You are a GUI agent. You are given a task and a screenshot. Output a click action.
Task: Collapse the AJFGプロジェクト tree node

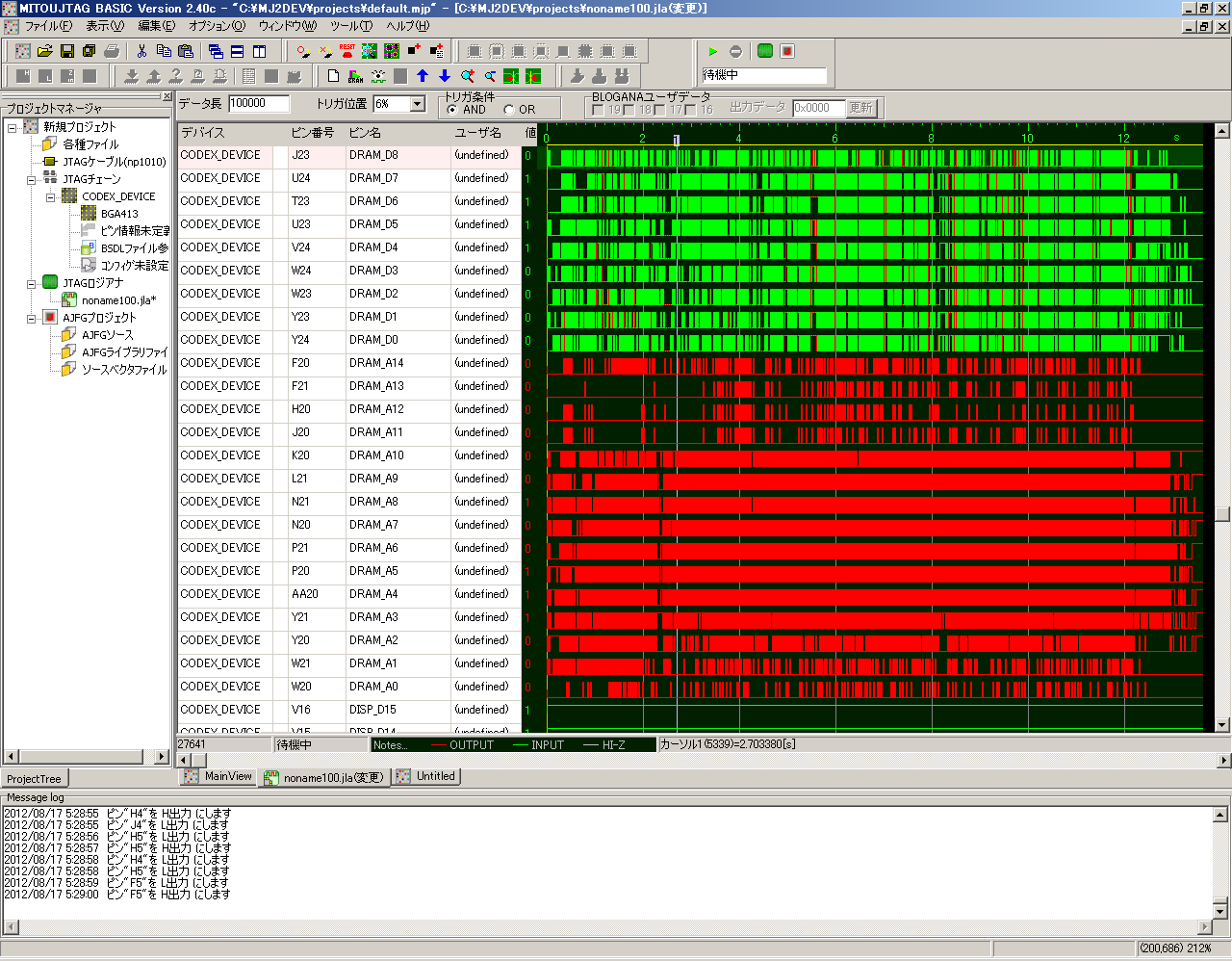point(32,318)
